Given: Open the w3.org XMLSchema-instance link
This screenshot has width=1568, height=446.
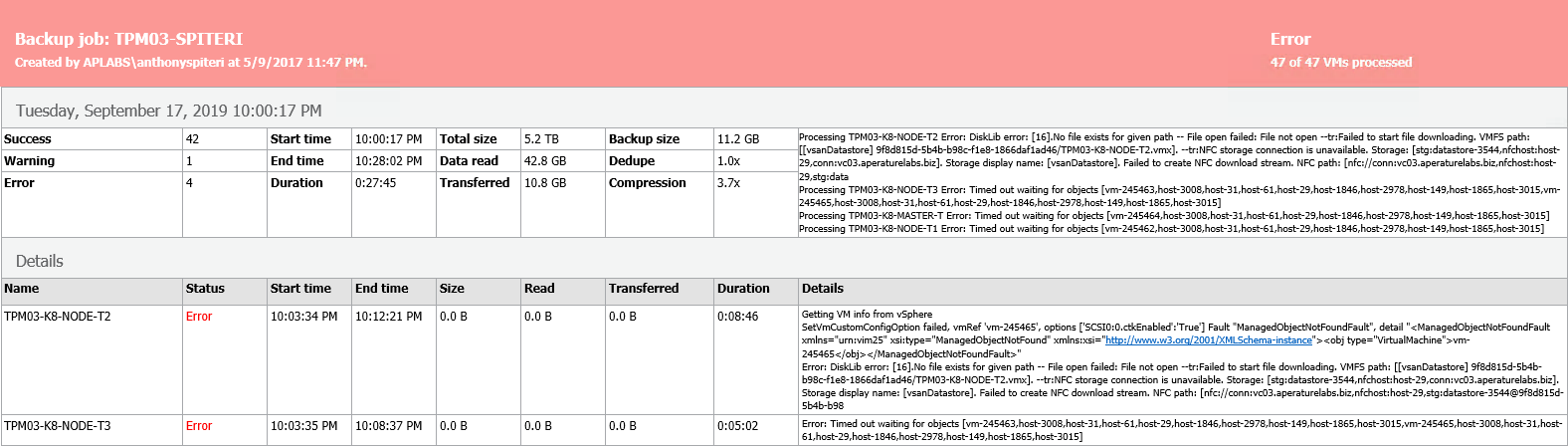Looking at the screenshot, I should coord(1209,340).
